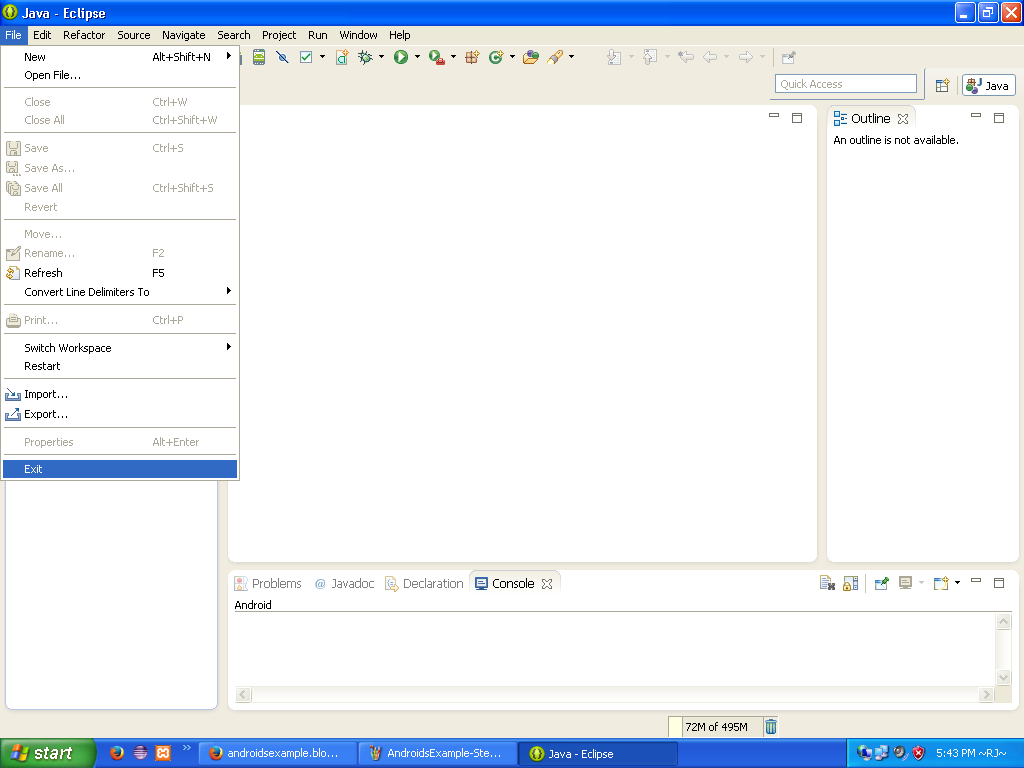Expand the Switch Workspace submenu

pyautogui.click(x=120, y=348)
